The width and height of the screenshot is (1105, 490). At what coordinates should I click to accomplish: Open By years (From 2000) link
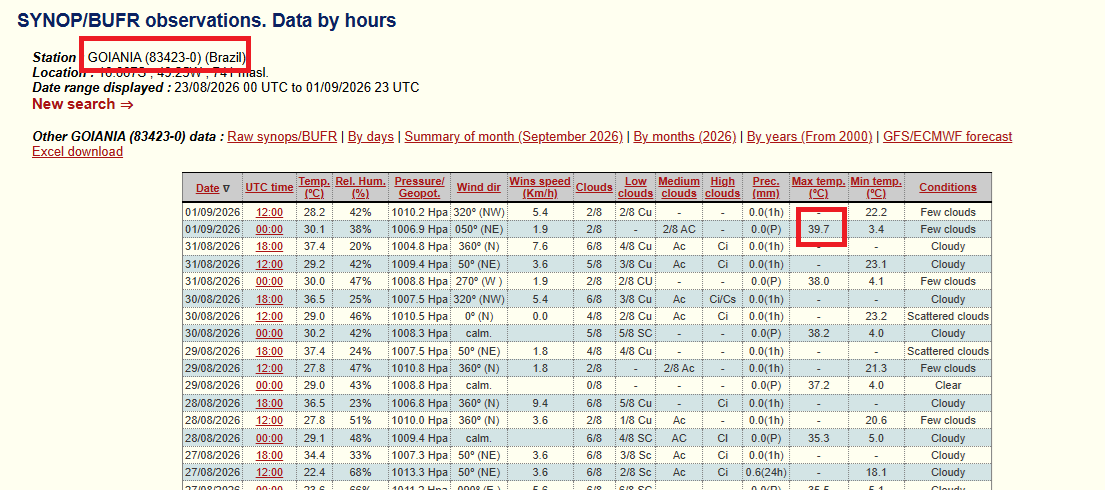pos(810,137)
